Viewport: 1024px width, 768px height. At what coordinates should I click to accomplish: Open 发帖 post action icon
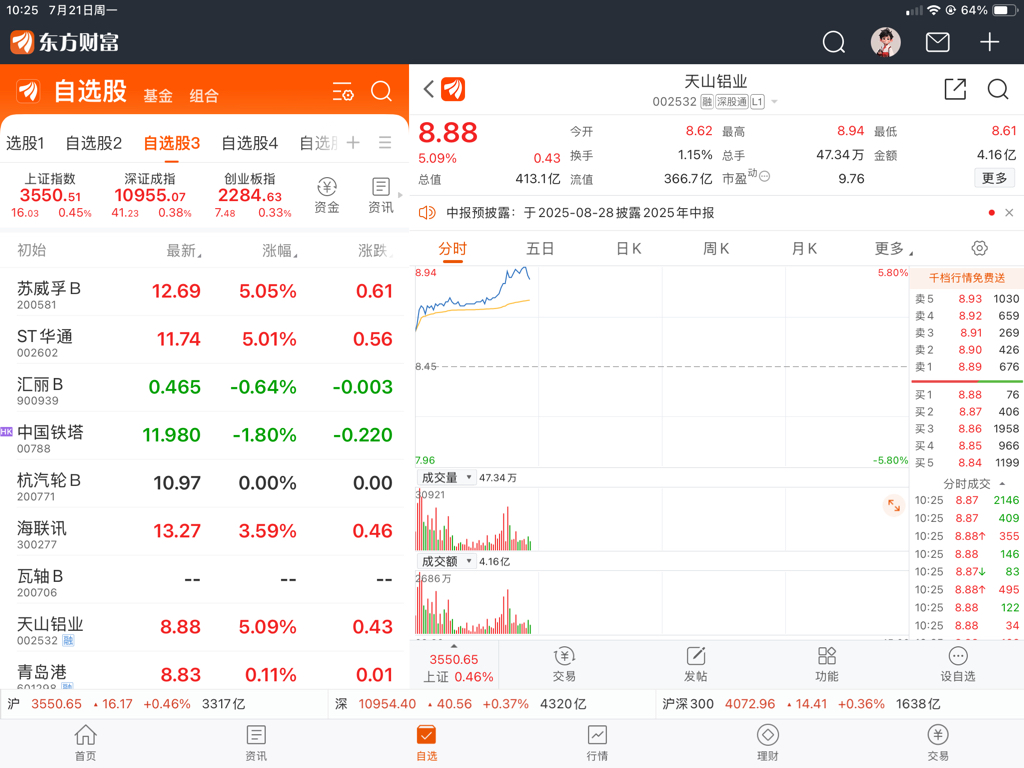(x=696, y=665)
